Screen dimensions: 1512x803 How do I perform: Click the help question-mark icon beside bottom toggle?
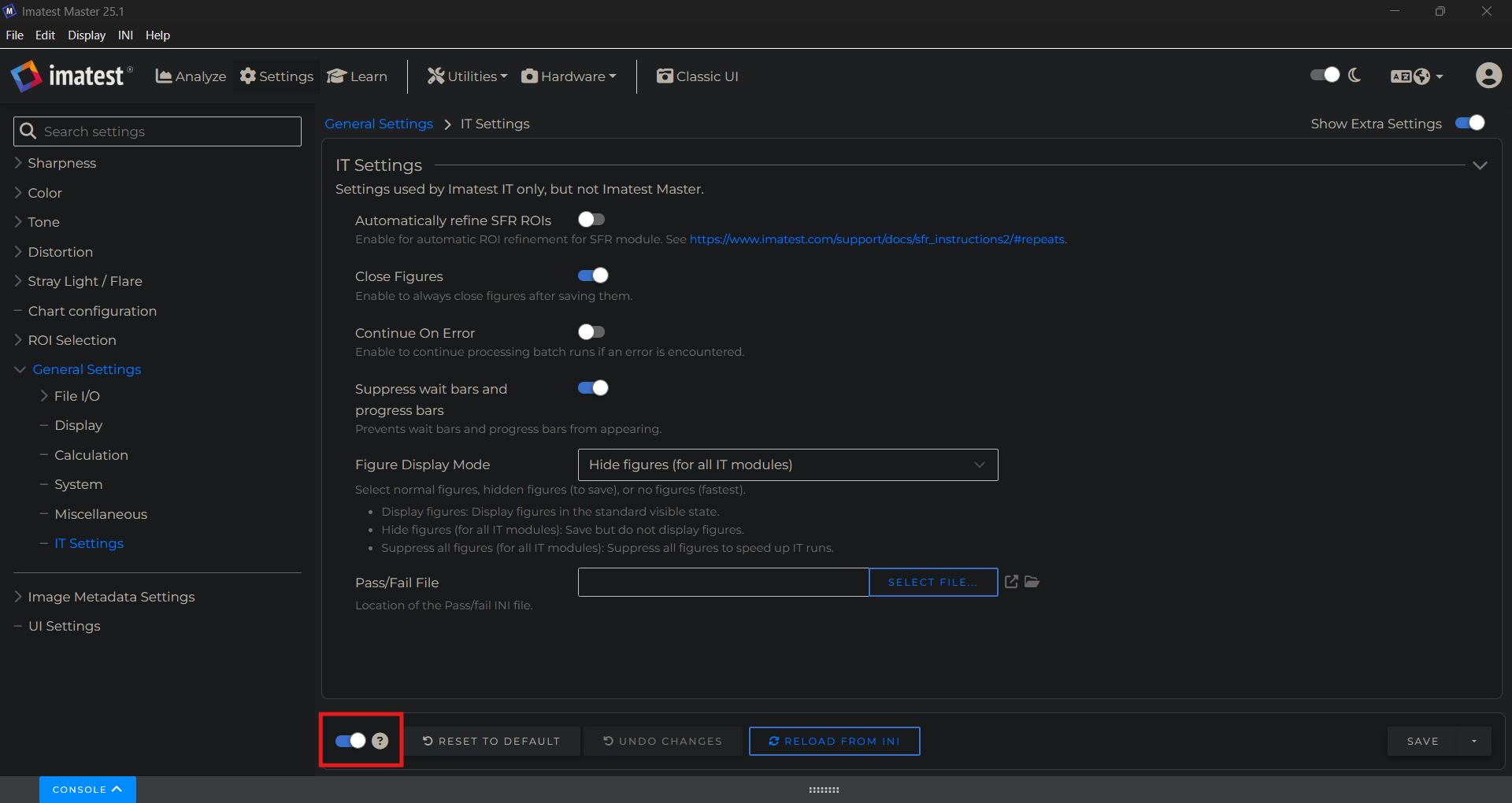click(x=380, y=741)
